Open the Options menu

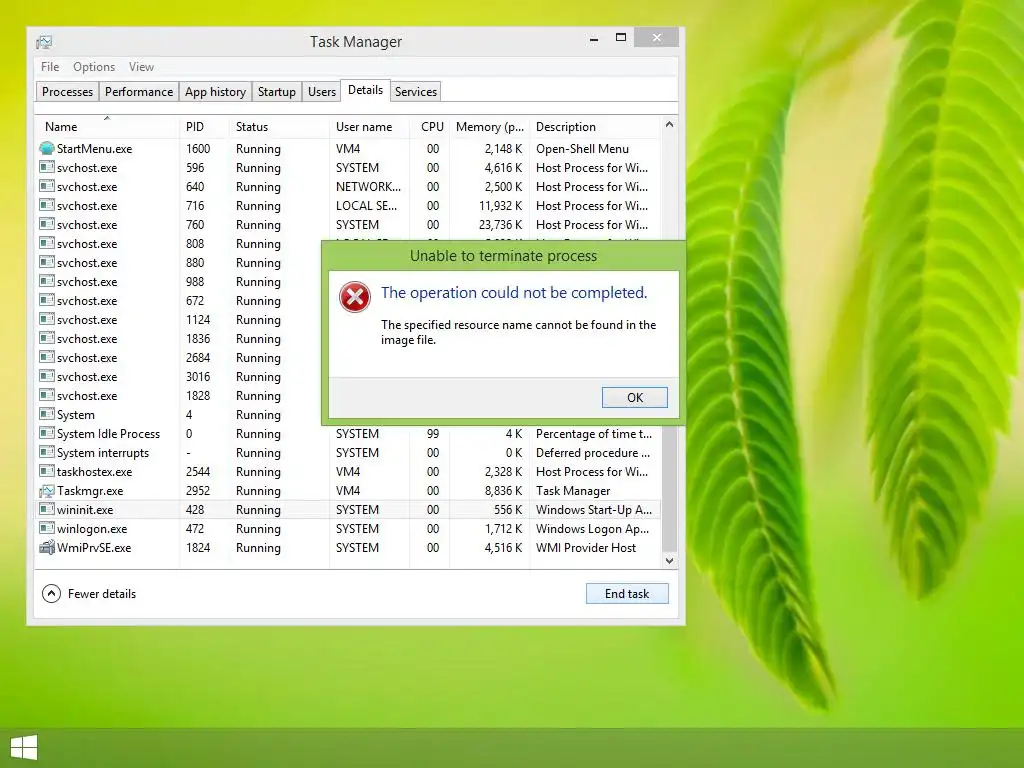pos(93,67)
